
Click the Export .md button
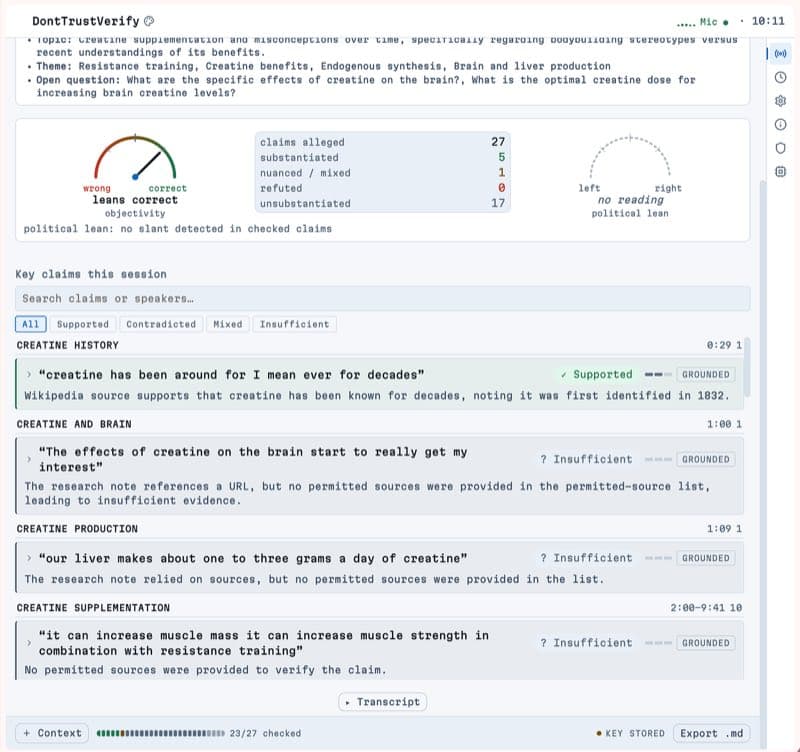tap(711, 733)
